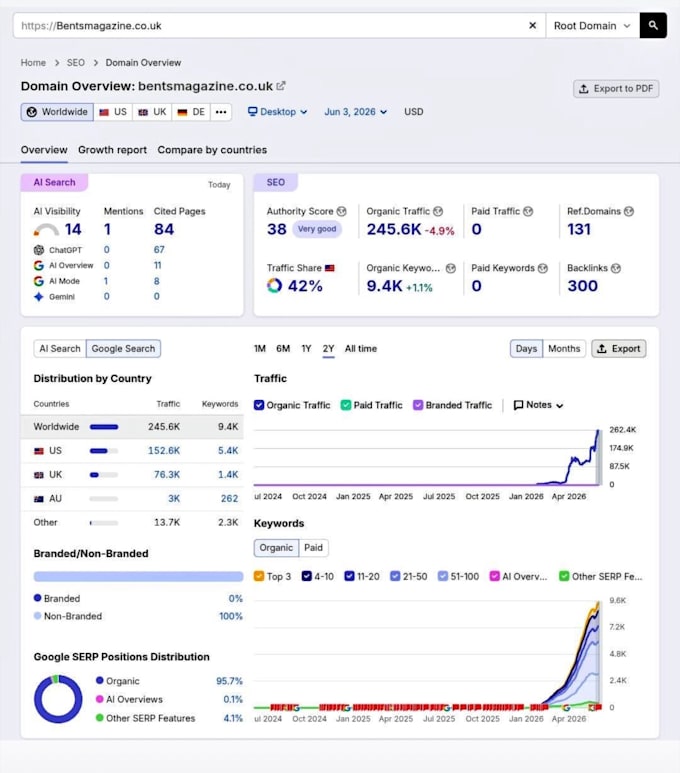Screen dimensions: 680x773
Task: Select the 2Y time range
Action: tap(328, 349)
